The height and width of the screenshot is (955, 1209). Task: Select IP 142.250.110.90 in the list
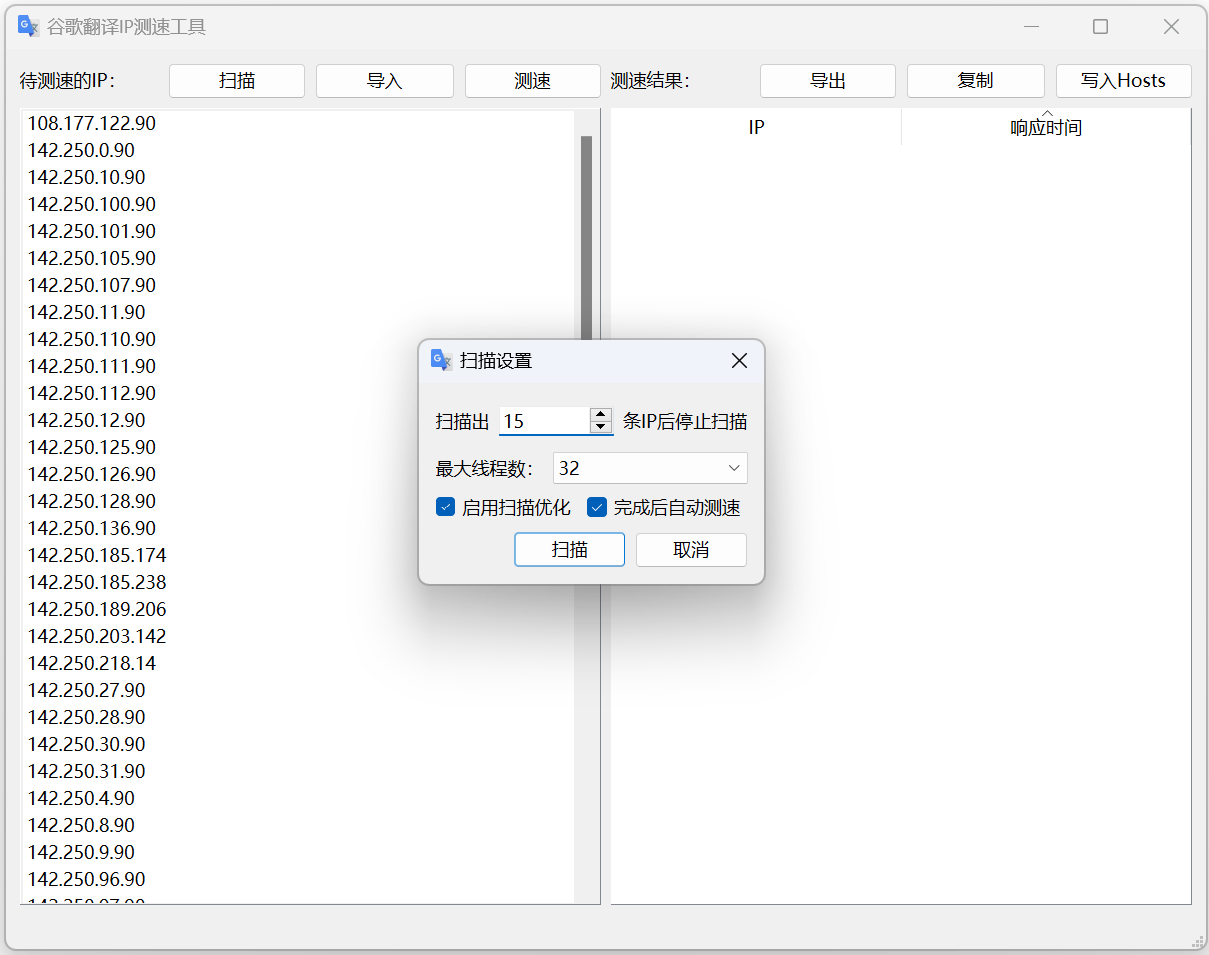92,339
